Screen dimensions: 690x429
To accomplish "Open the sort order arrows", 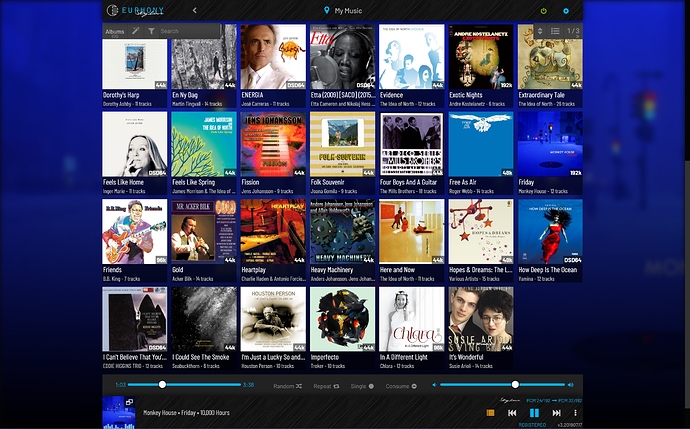I will [x=540, y=31].
